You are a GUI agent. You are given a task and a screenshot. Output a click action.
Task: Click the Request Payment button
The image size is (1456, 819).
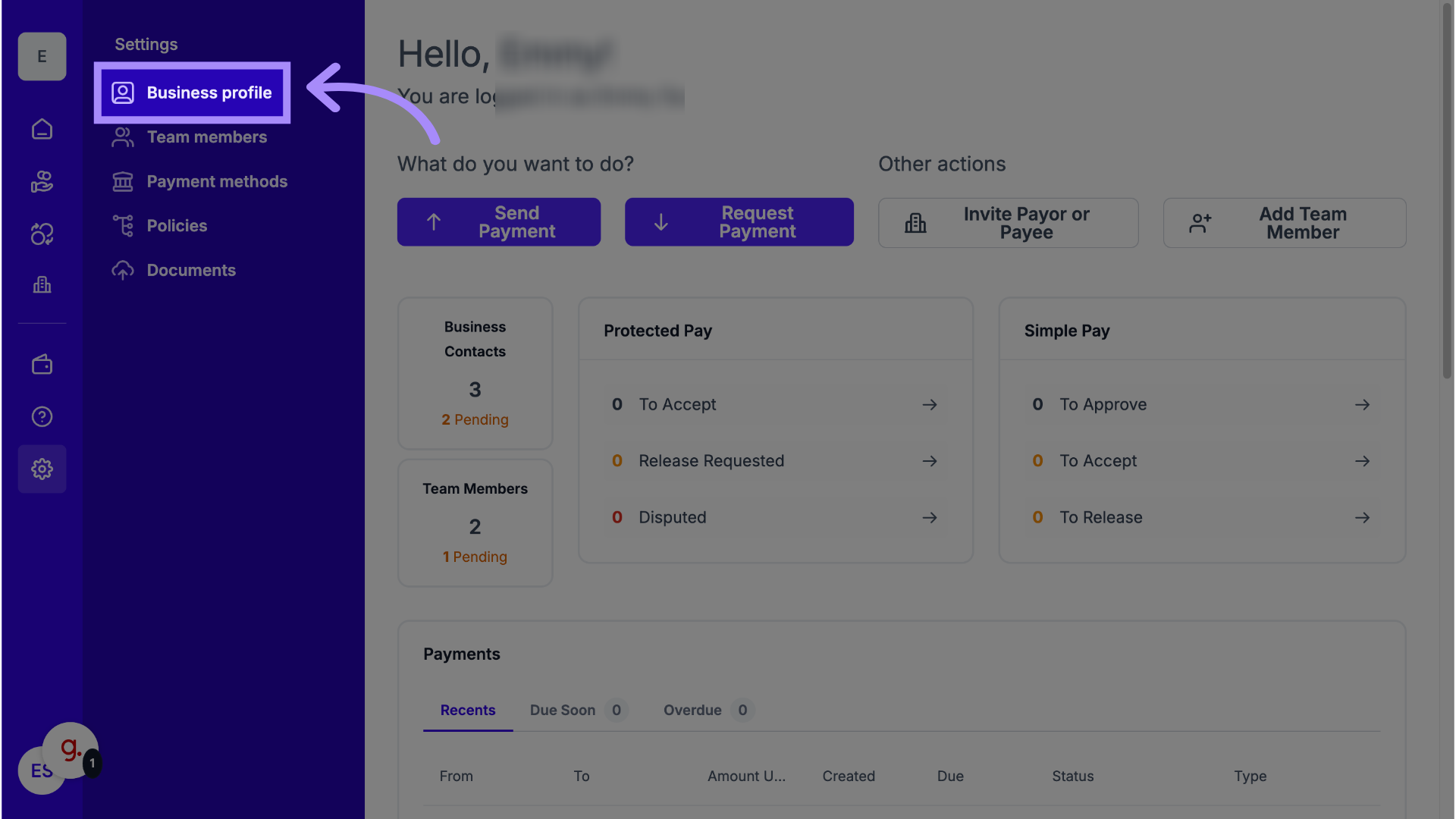coord(739,222)
